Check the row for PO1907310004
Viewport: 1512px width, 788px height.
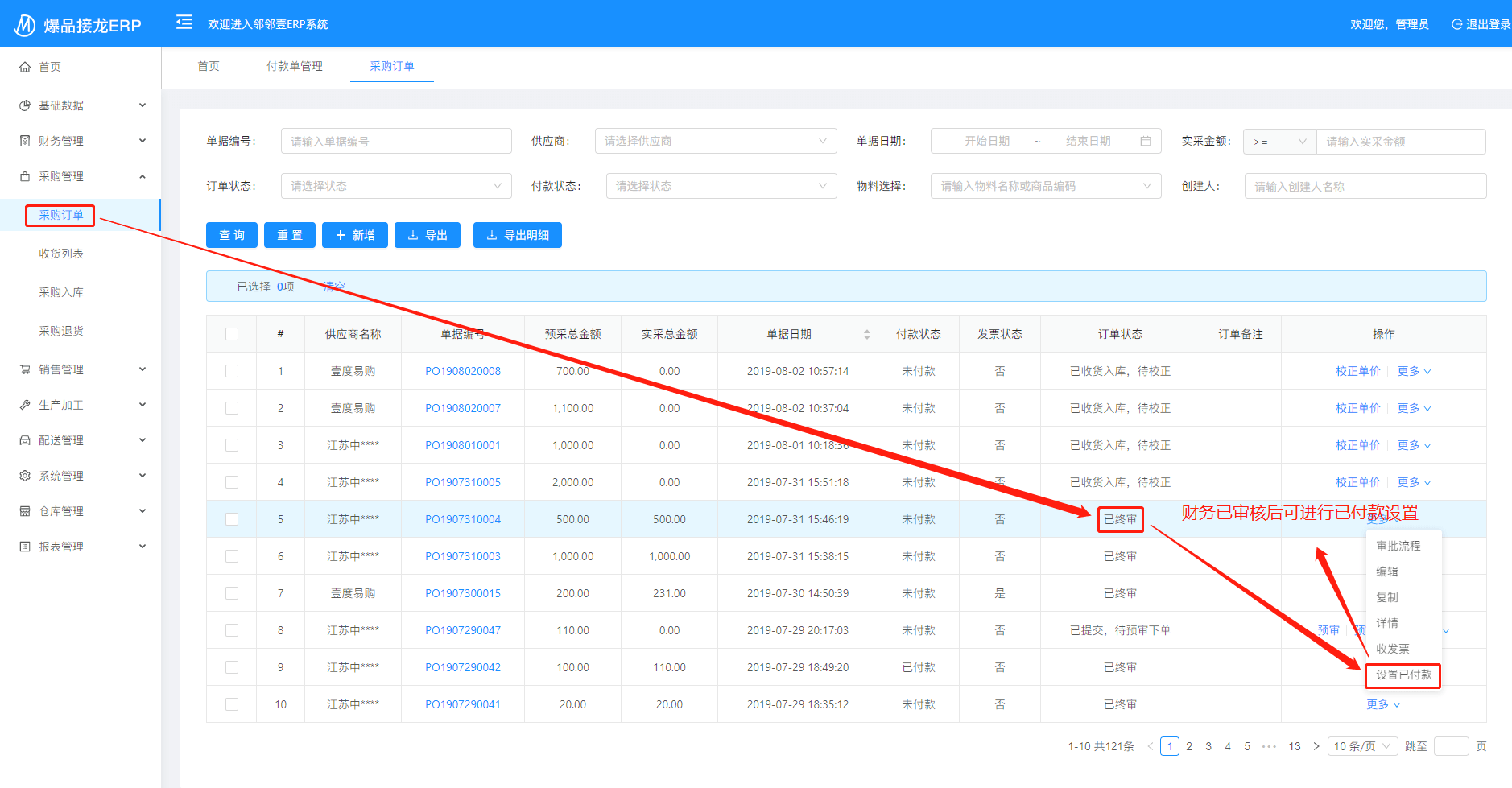click(232, 519)
